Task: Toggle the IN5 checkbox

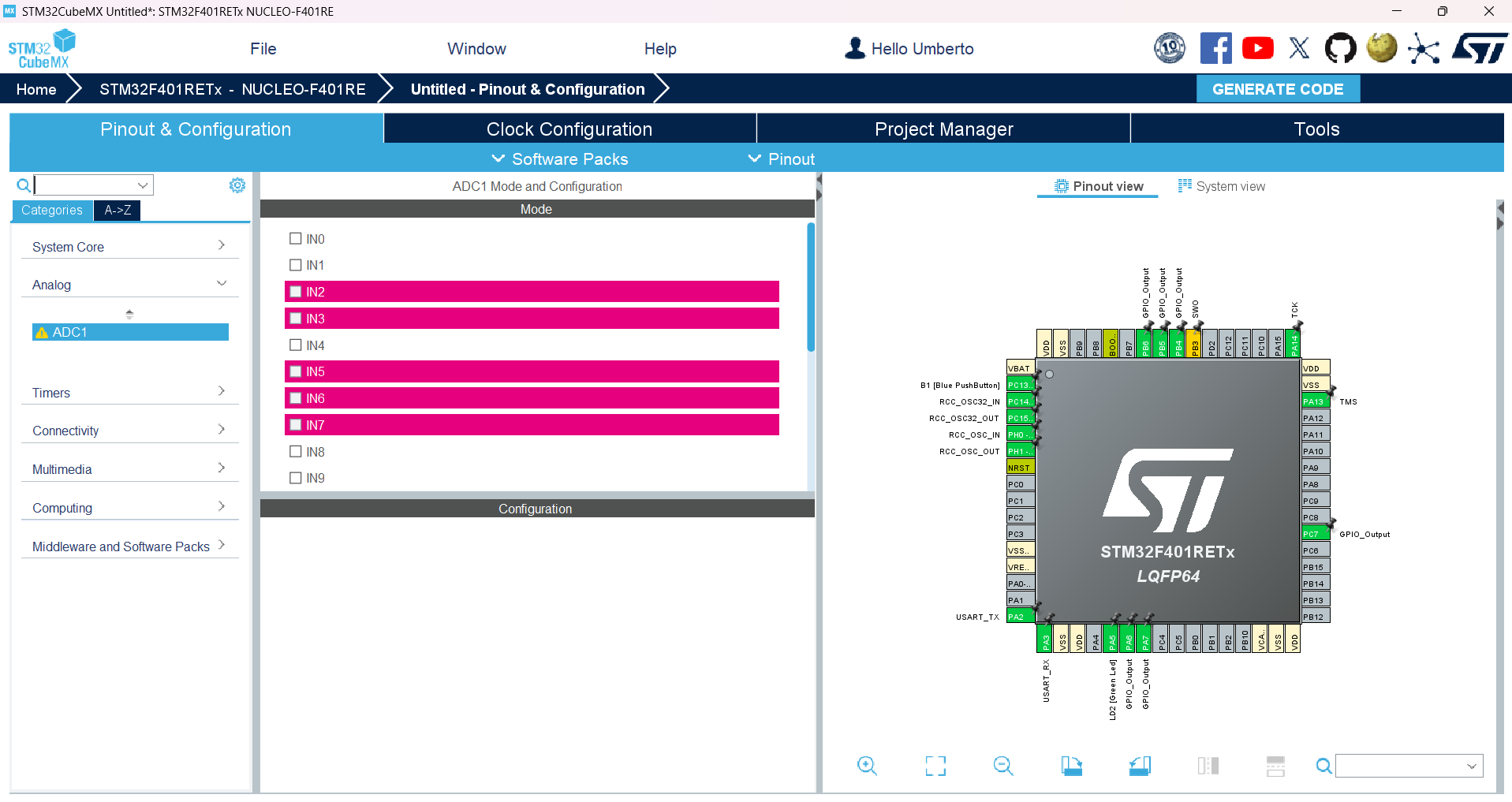Action: (x=296, y=371)
